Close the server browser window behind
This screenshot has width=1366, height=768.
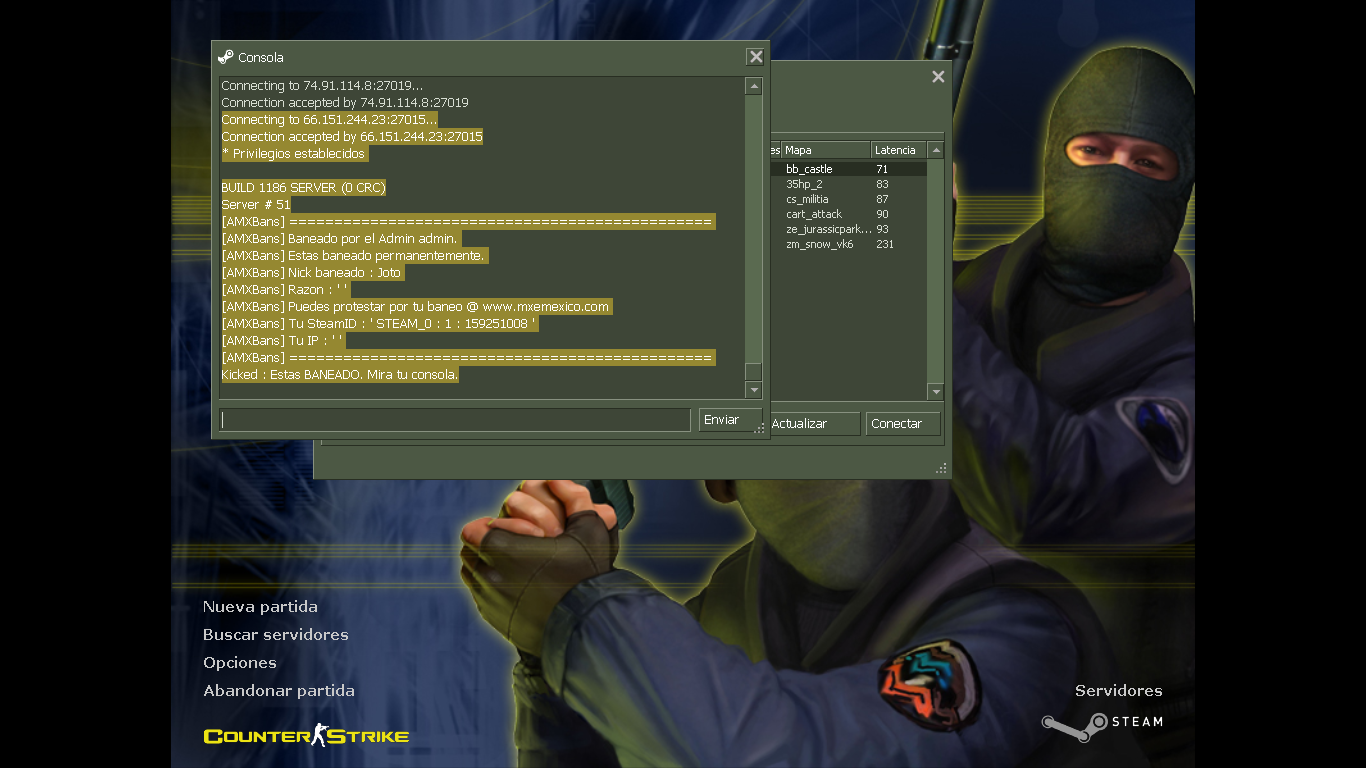[938, 77]
